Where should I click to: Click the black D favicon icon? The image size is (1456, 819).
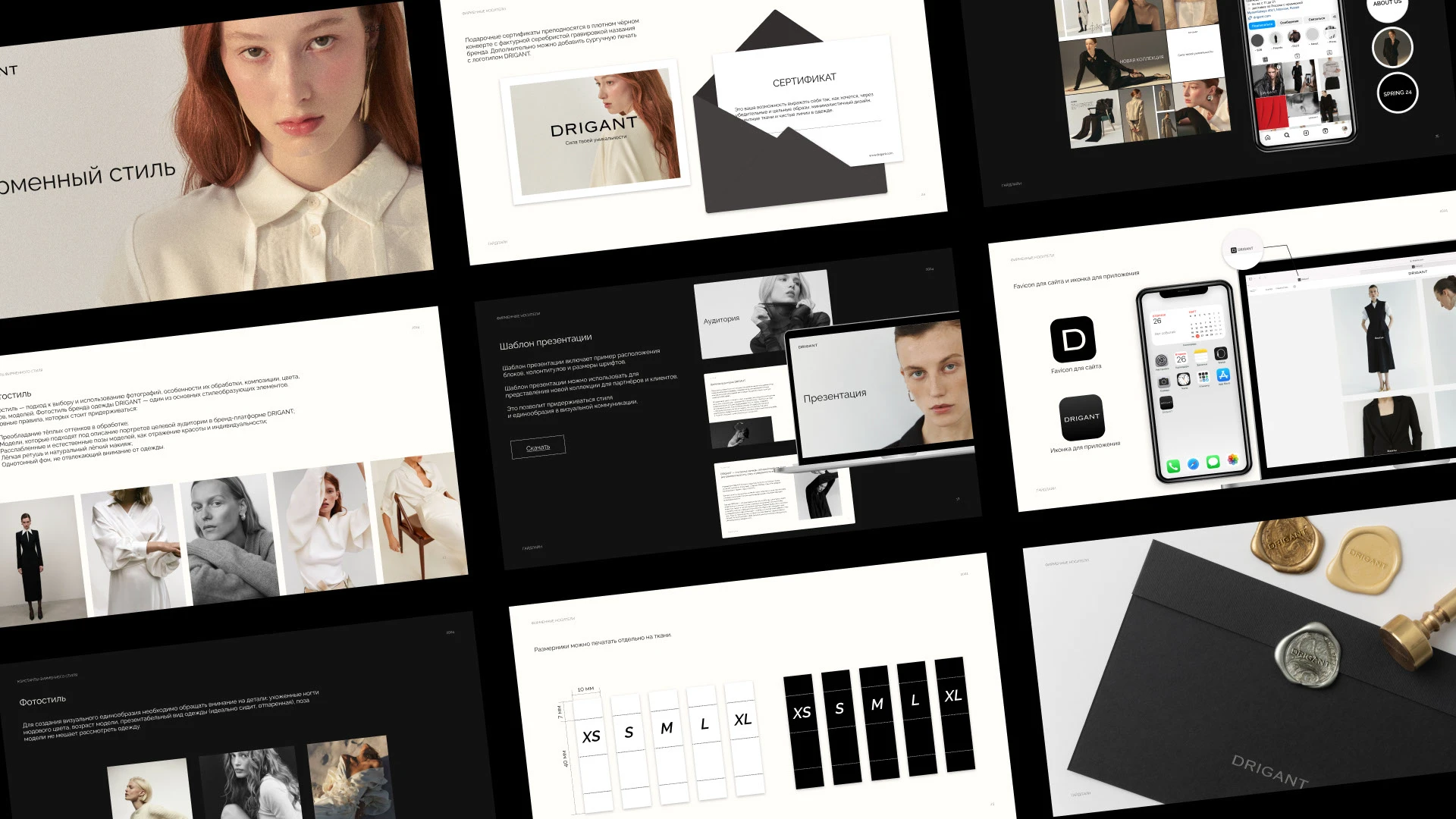pos(1073,339)
